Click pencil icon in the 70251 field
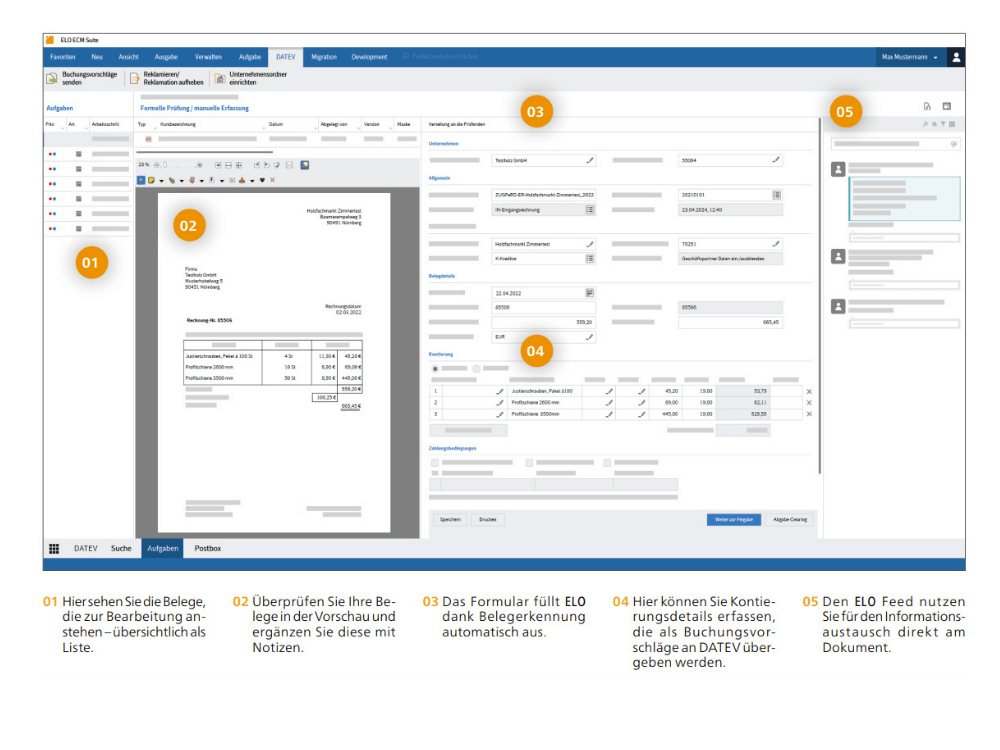 [776, 244]
